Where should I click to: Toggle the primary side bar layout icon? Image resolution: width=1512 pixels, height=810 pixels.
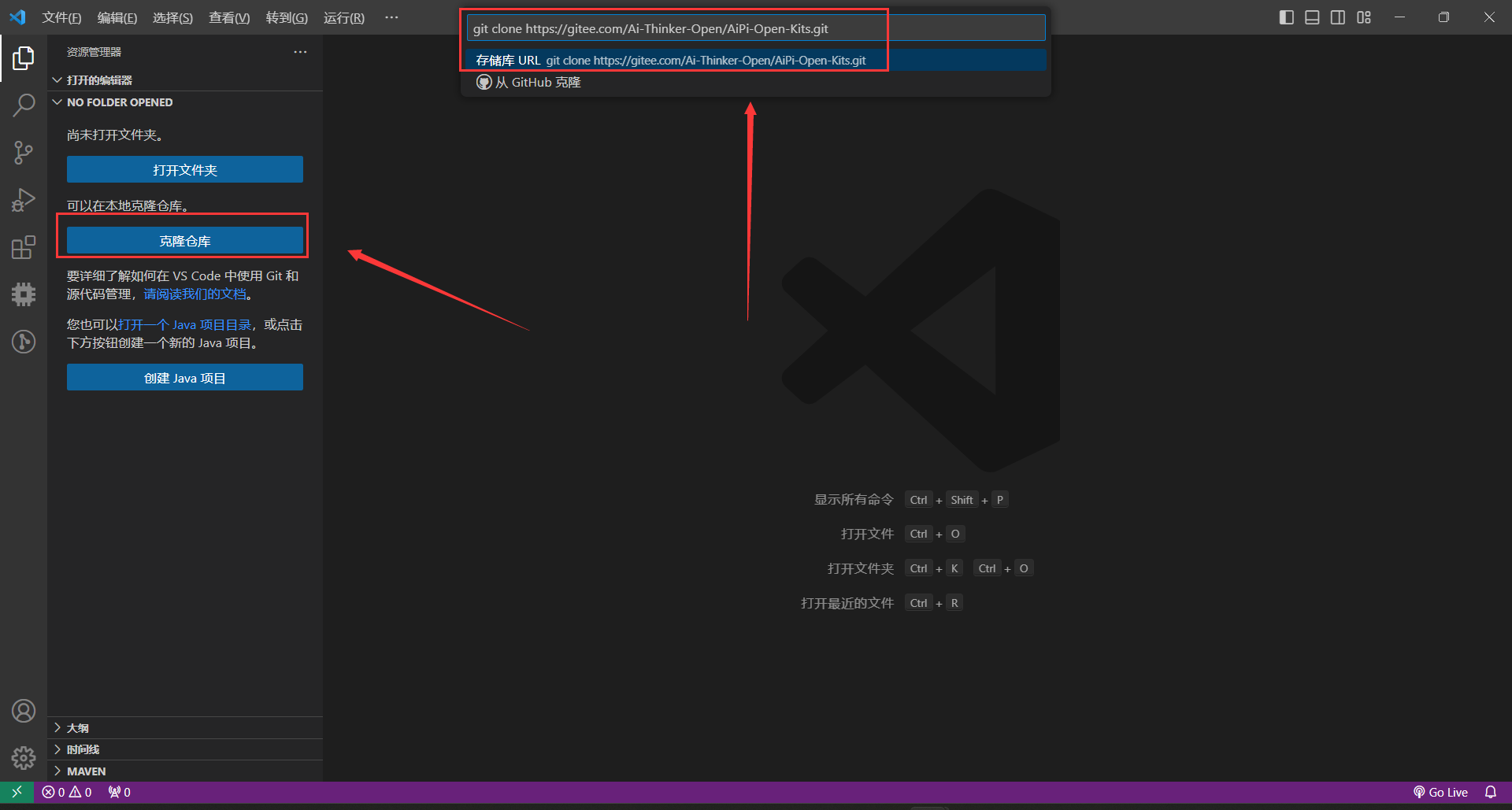1287,17
